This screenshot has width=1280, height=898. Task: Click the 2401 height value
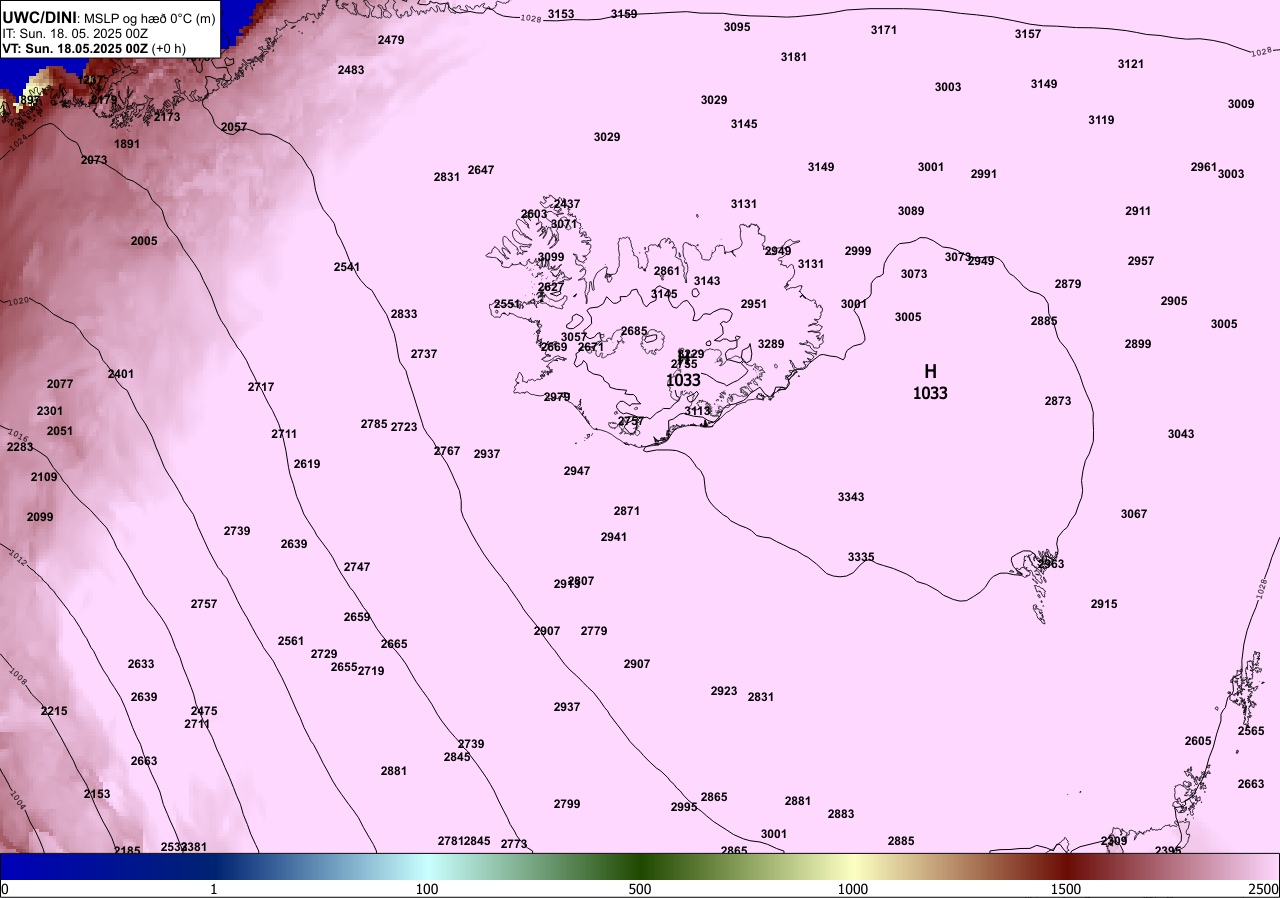tap(121, 374)
